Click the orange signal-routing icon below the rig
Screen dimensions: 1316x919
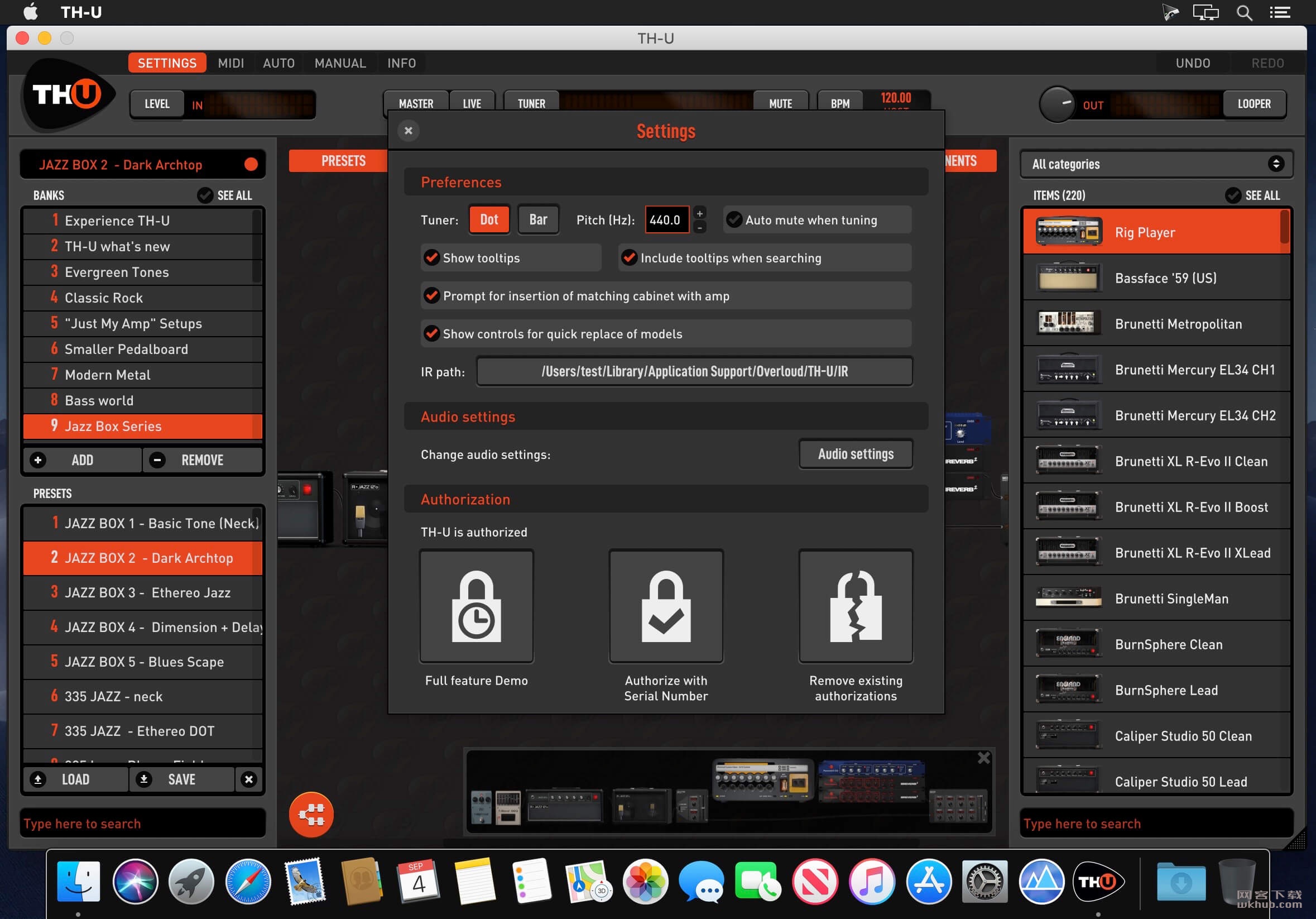pos(311,814)
